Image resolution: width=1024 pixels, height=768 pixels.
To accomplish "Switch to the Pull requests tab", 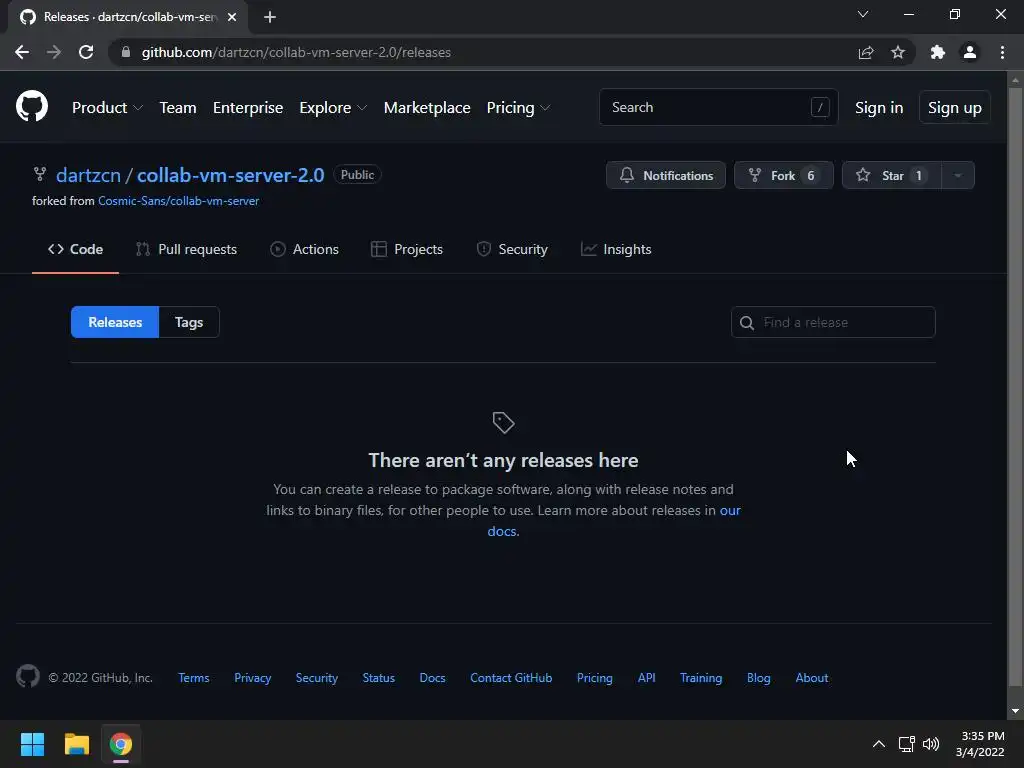I will pos(186,249).
